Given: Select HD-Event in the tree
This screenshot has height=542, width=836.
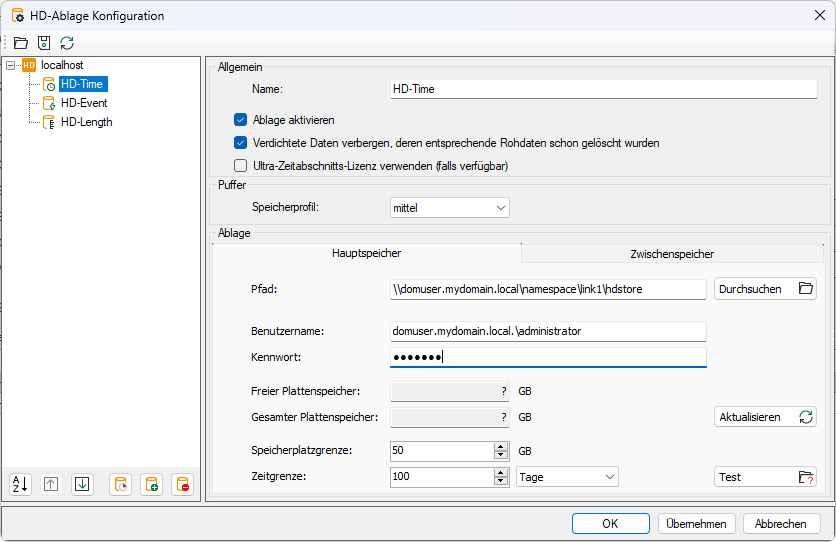Looking at the screenshot, I should point(84,103).
